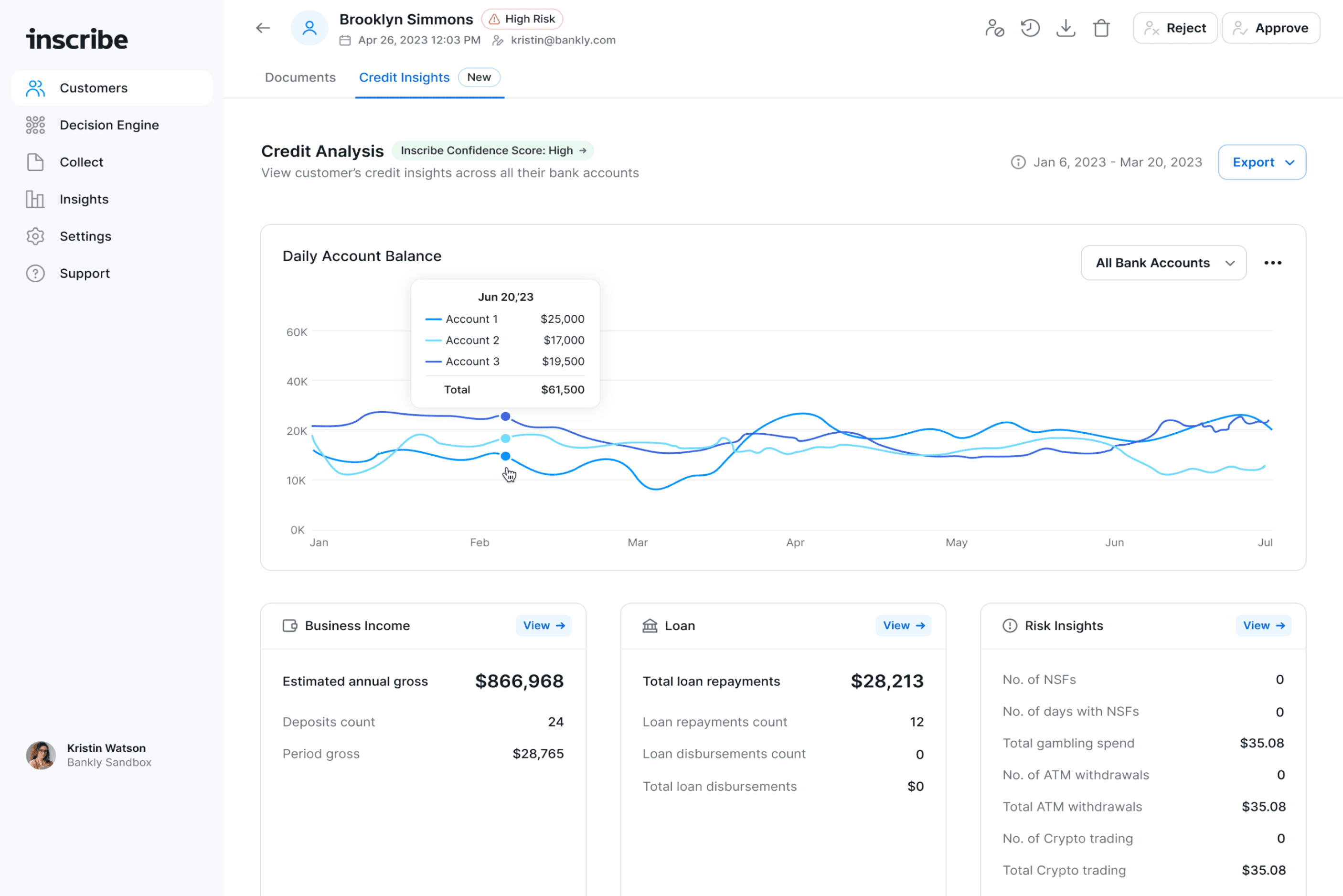Click the user block icon in header
1343x896 pixels.
(x=994, y=28)
